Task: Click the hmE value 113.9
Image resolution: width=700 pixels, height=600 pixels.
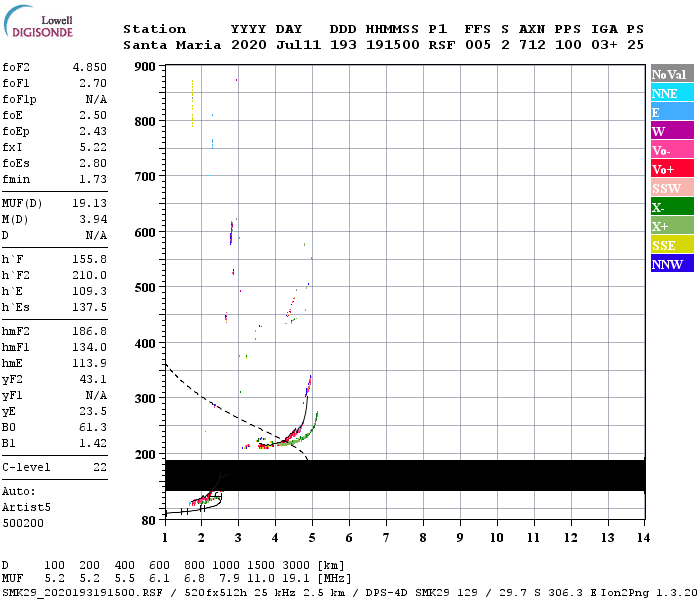Action: pos(90,363)
